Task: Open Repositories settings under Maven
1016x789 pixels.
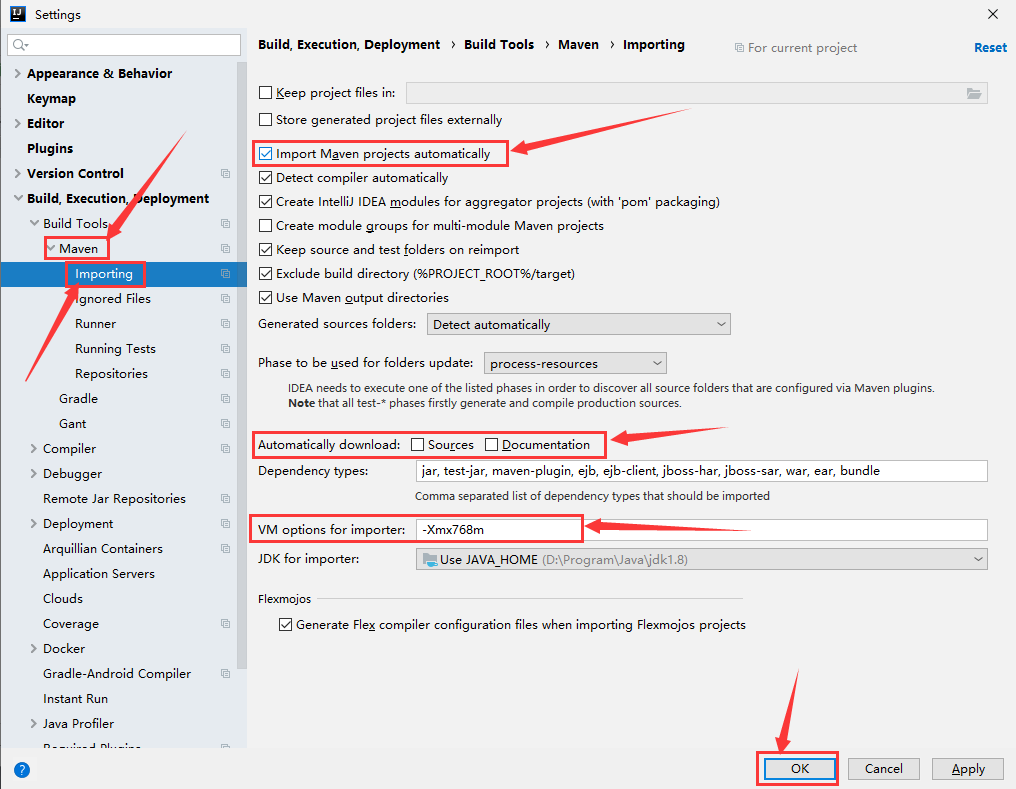Action: [111, 374]
